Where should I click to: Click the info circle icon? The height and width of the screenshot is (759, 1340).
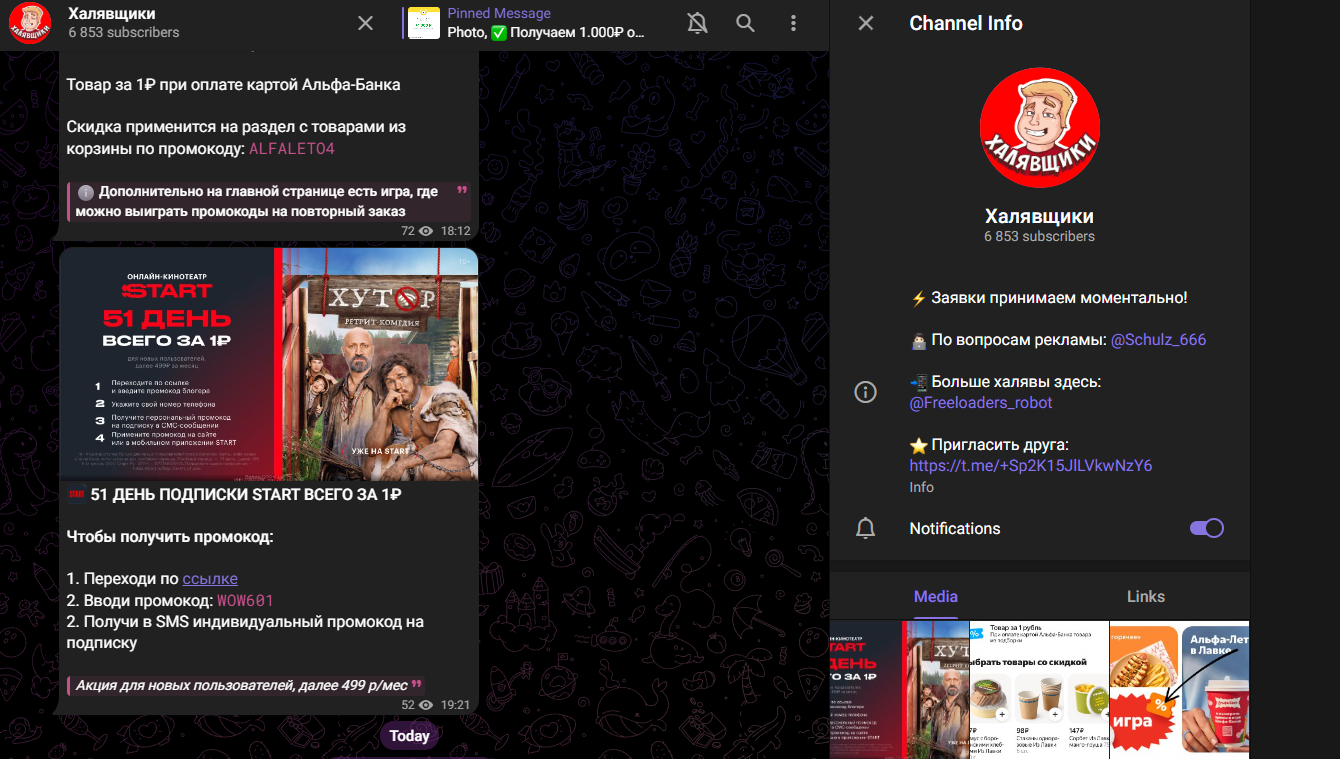tap(866, 392)
